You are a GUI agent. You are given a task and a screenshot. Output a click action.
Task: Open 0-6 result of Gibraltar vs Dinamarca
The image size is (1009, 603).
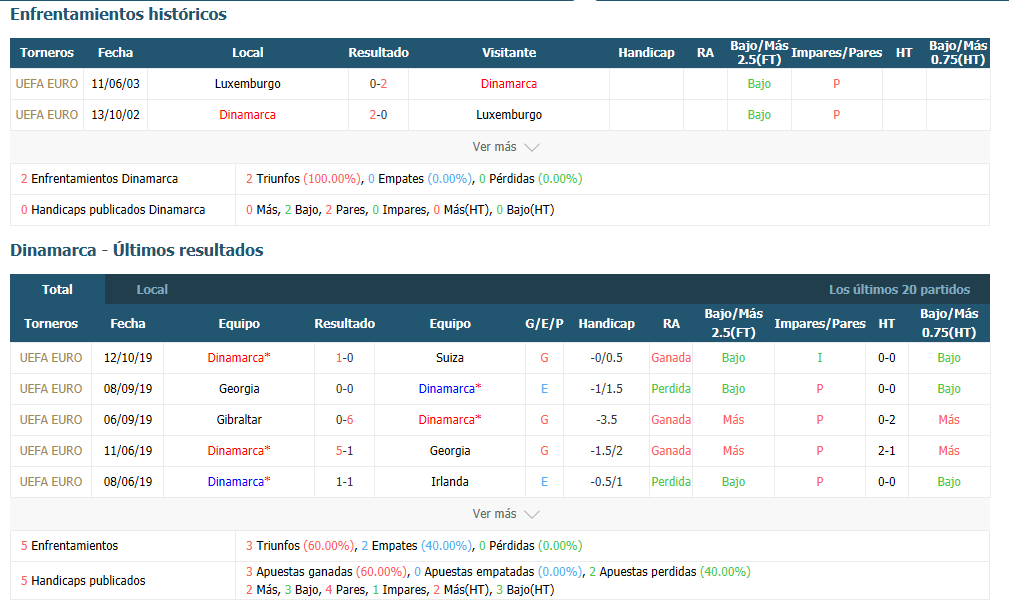(x=344, y=420)
